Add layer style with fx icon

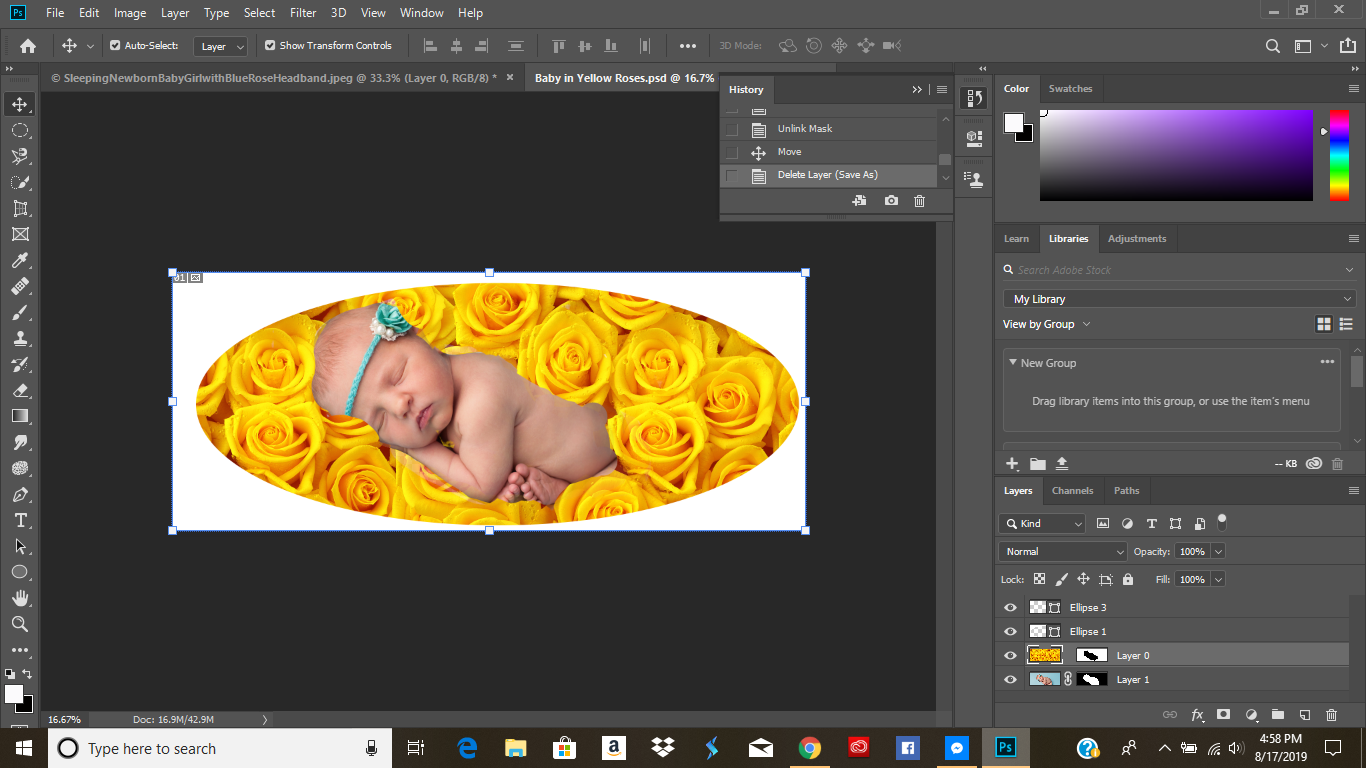point(1197,715)
